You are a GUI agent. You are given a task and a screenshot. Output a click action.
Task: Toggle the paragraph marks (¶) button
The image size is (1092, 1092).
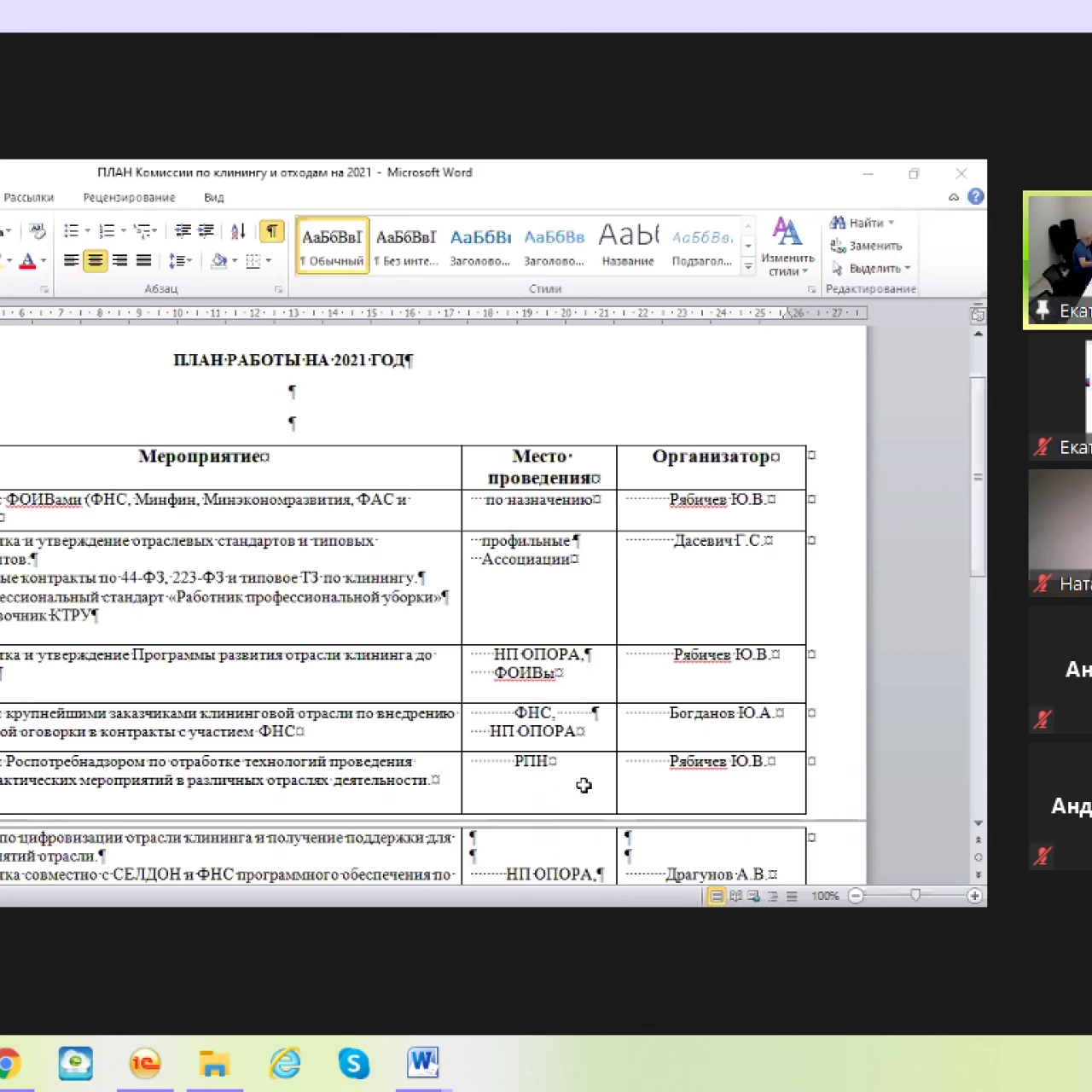(271, 231)
